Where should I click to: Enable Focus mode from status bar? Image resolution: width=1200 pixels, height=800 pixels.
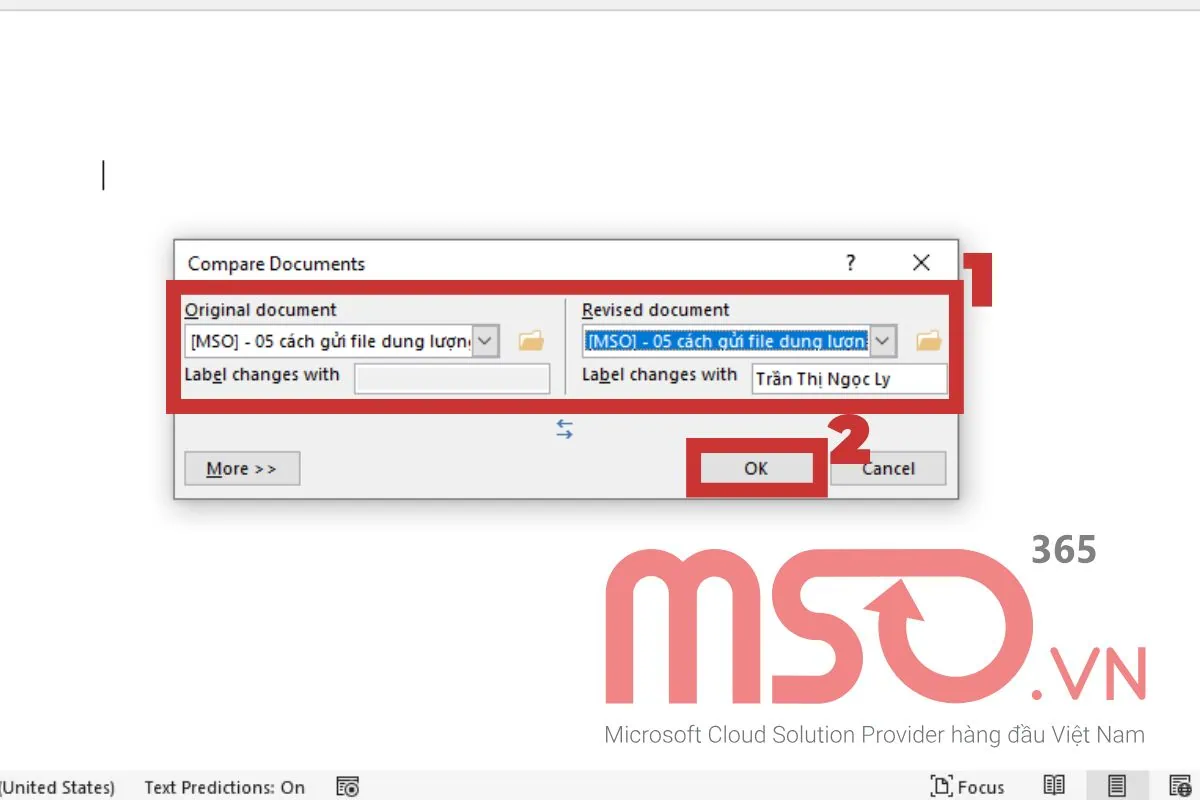(x=967, y=786)
